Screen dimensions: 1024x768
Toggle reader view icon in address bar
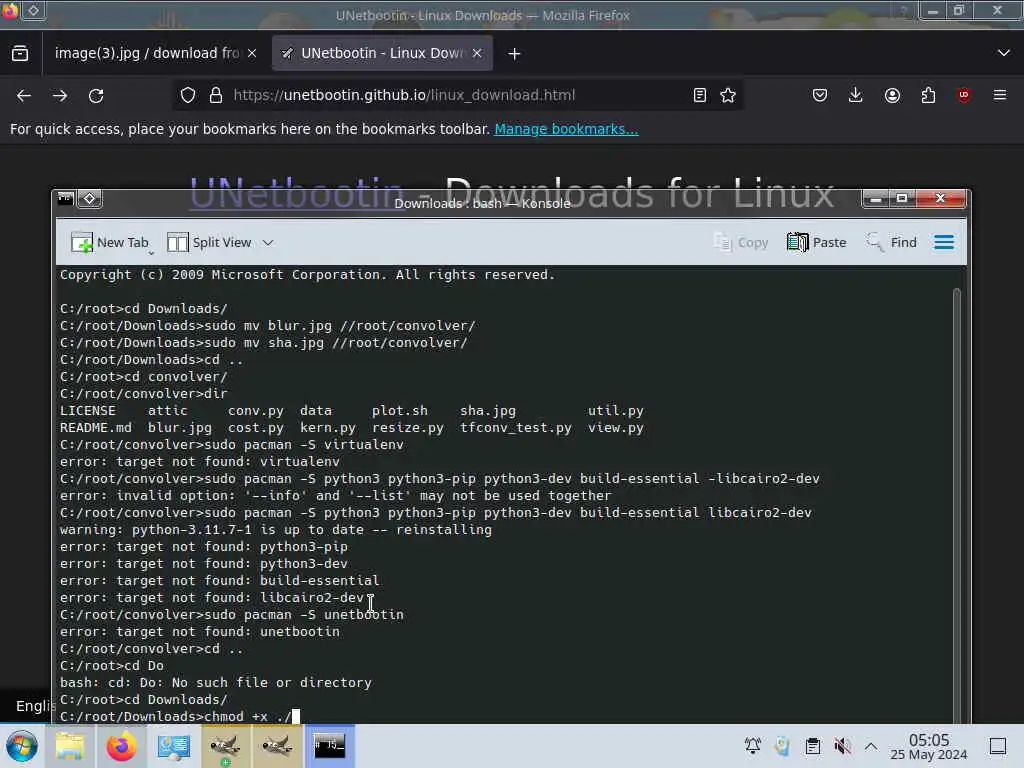pos(699,95)
